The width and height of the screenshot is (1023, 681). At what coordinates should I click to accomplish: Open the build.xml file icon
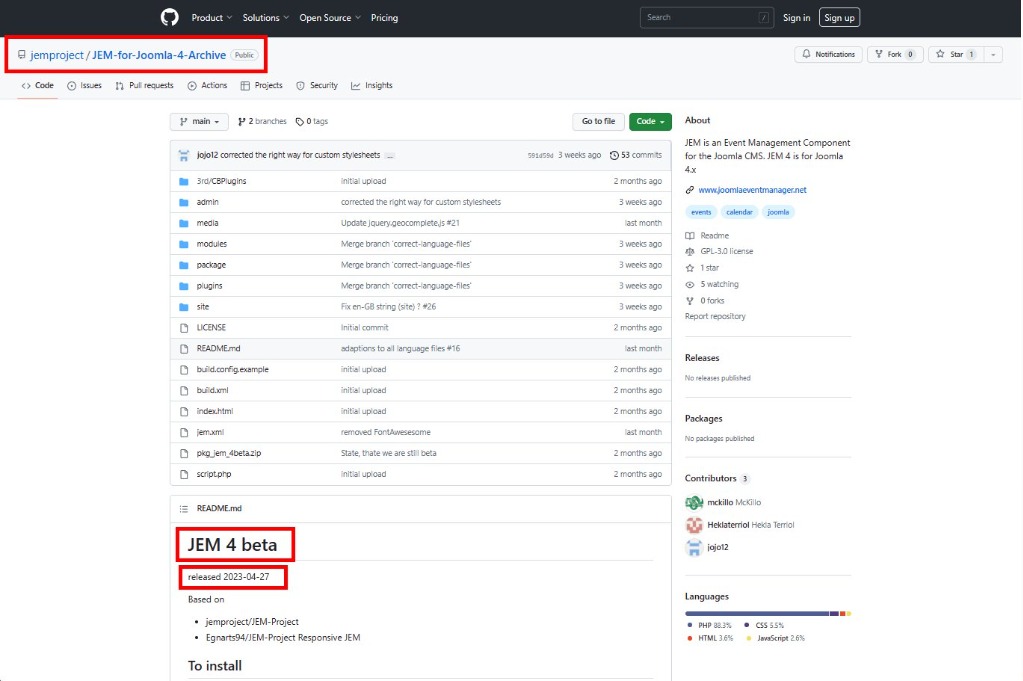[184, 390]
